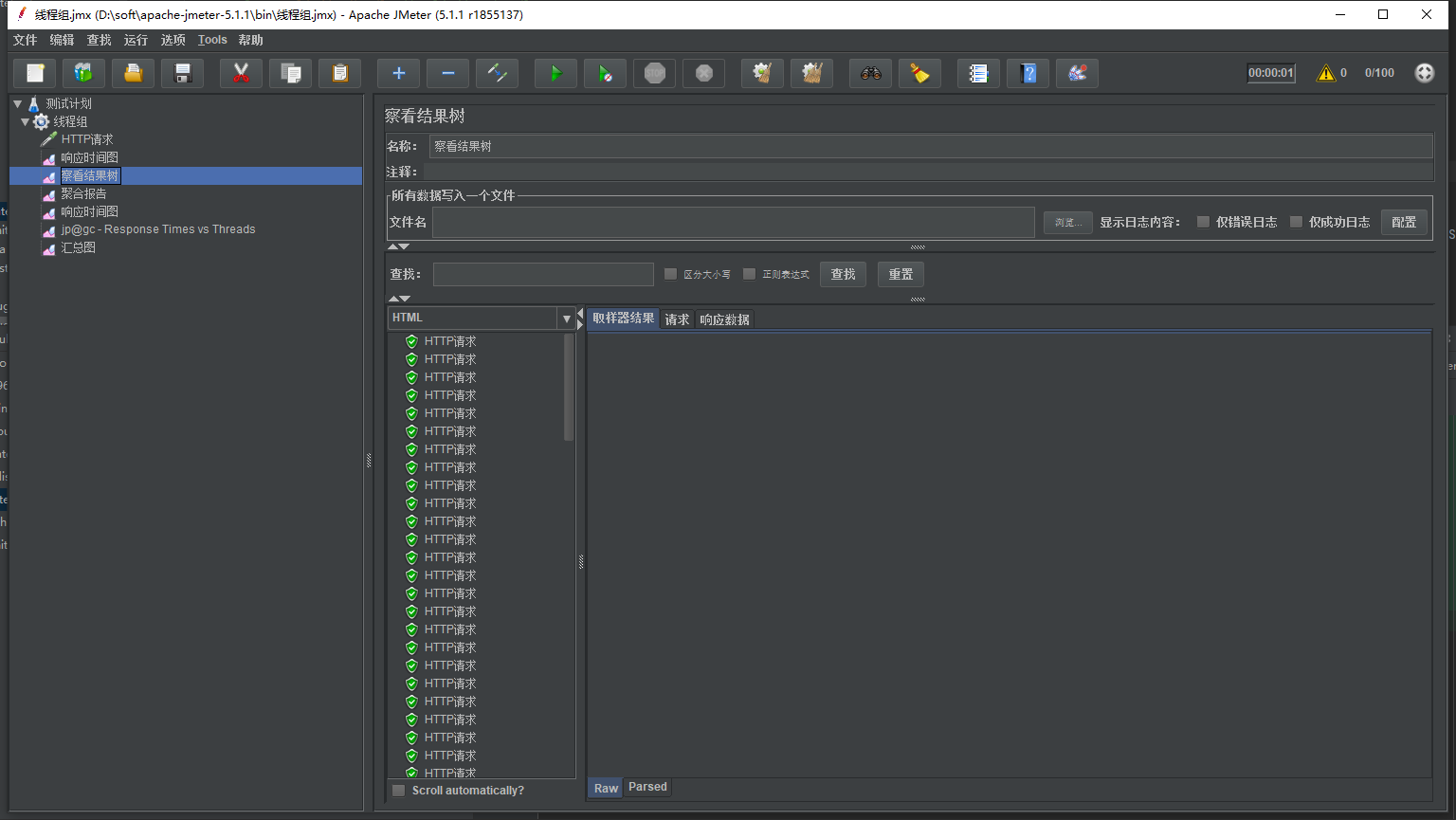
Task: Select jp@gc - Response Times vs Threads
Action: click(158, 229)
